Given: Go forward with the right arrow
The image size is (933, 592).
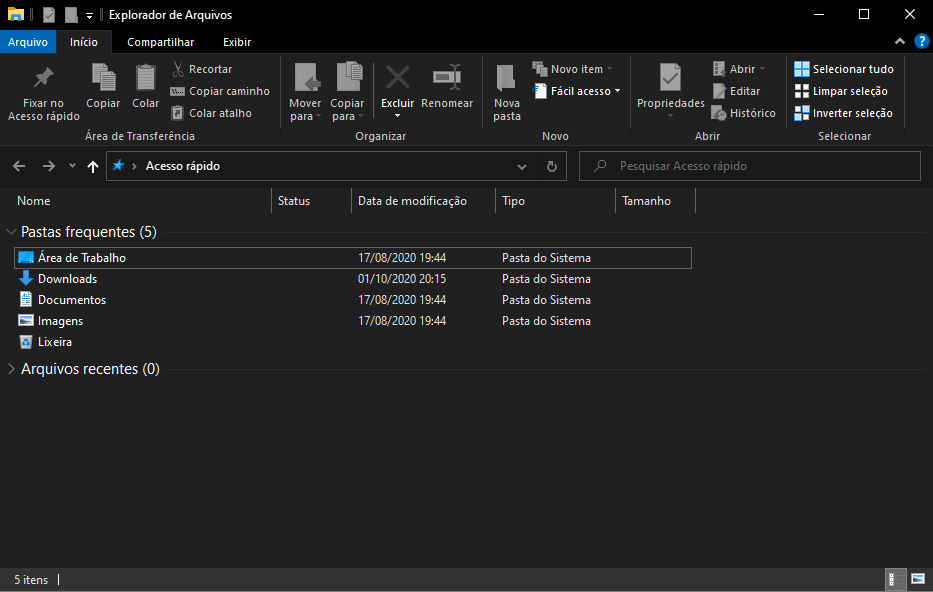Looking at the screenshot, I should (x=49, y=166).
